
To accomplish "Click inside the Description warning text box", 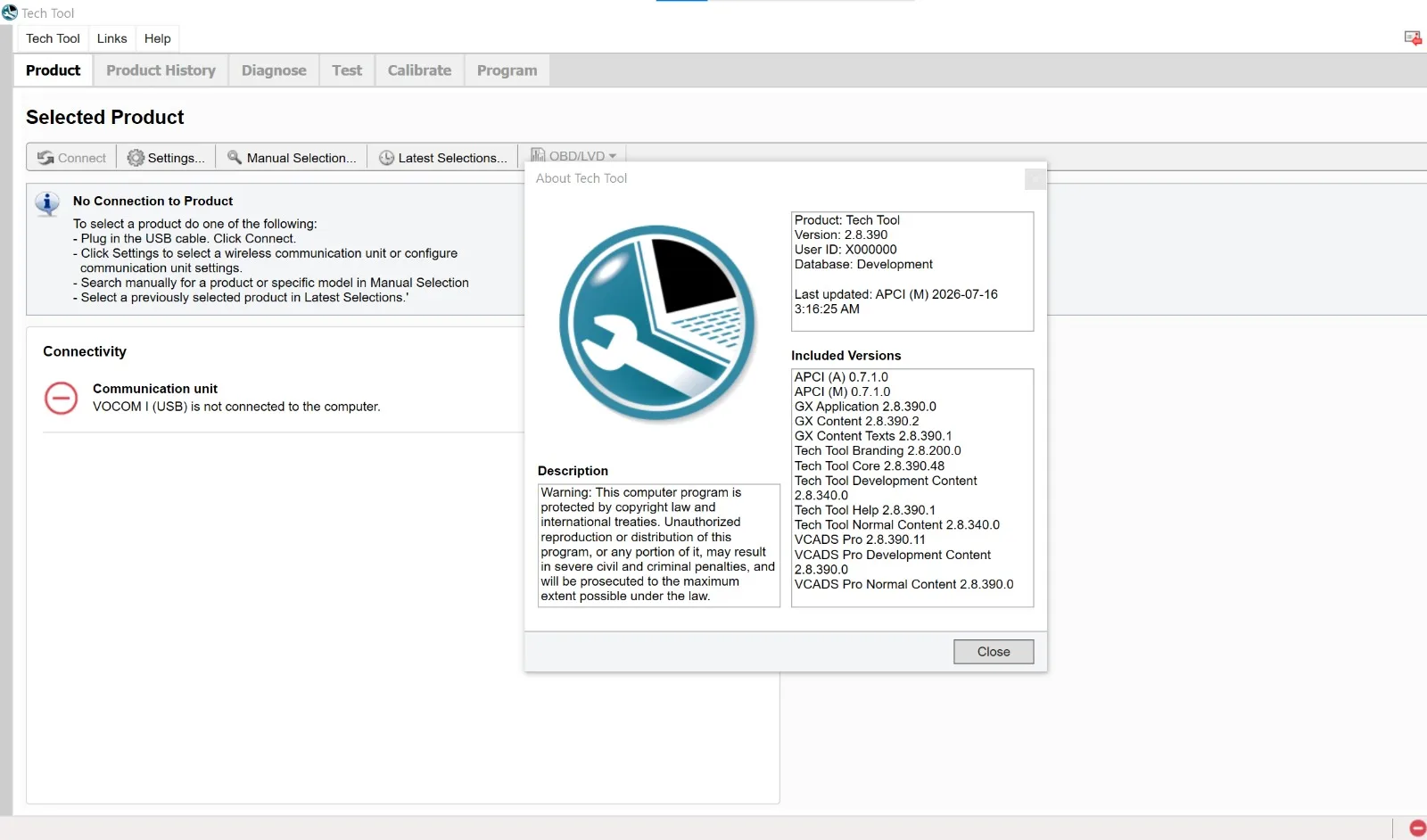I will tap(659, 545).
